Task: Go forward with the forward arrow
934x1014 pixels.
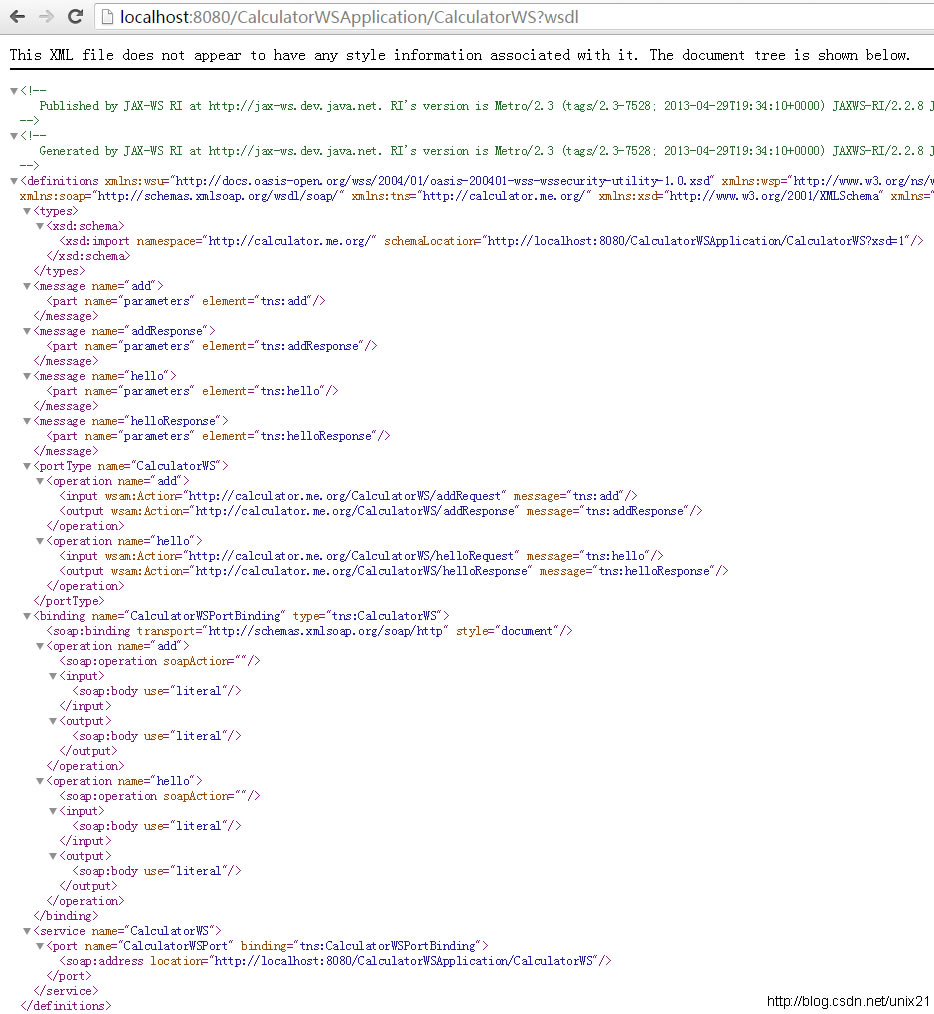Action: 47,17
